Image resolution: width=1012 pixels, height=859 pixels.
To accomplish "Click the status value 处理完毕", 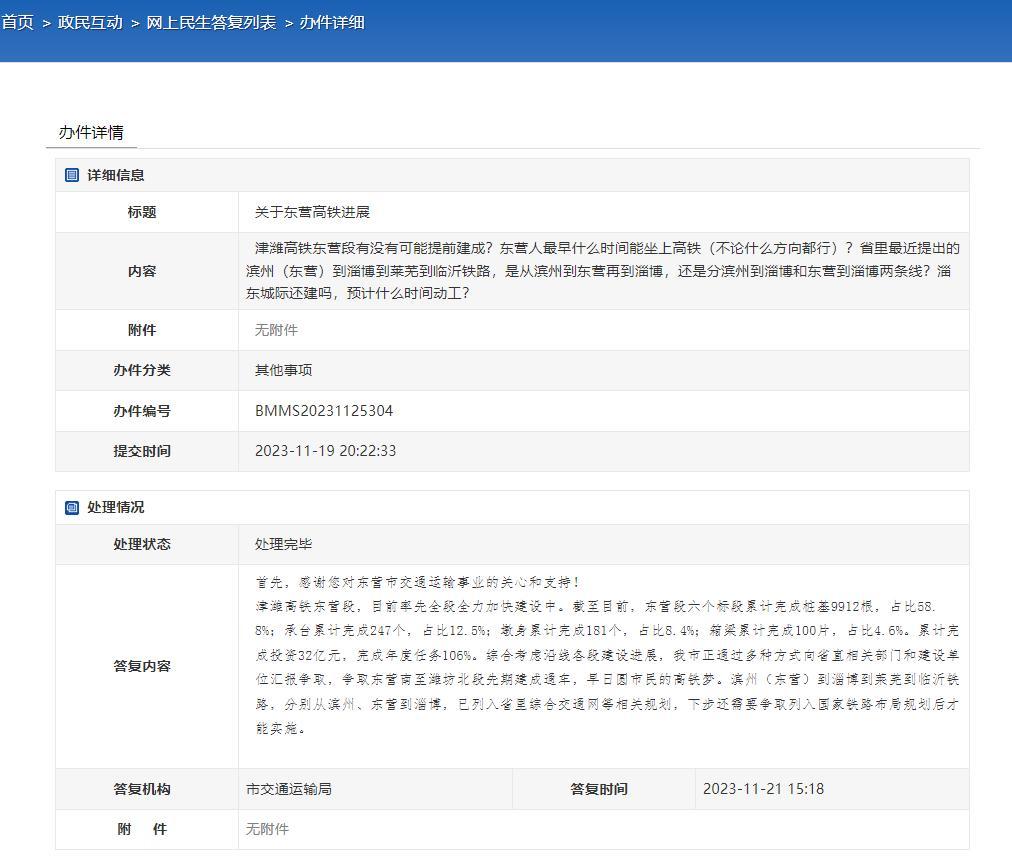I will [283, 544].
